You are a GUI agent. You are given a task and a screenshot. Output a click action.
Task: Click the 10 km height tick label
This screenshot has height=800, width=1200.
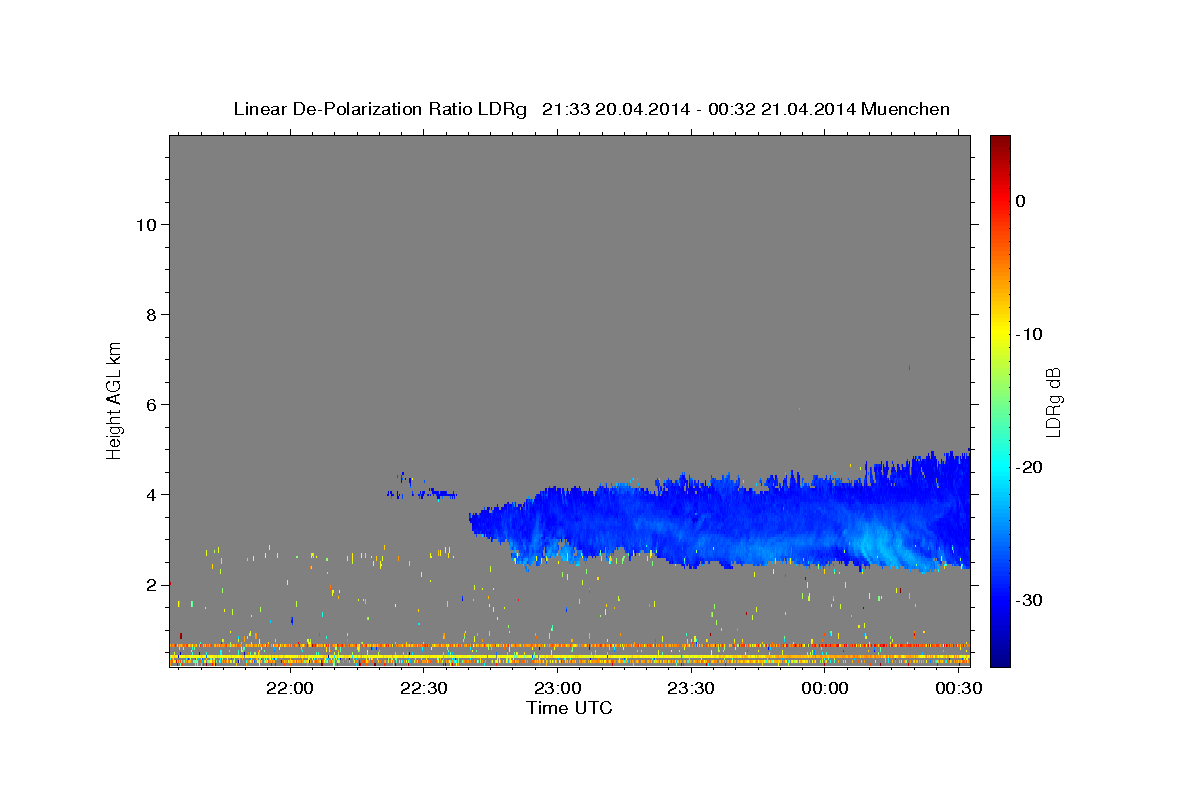(145, 224)
